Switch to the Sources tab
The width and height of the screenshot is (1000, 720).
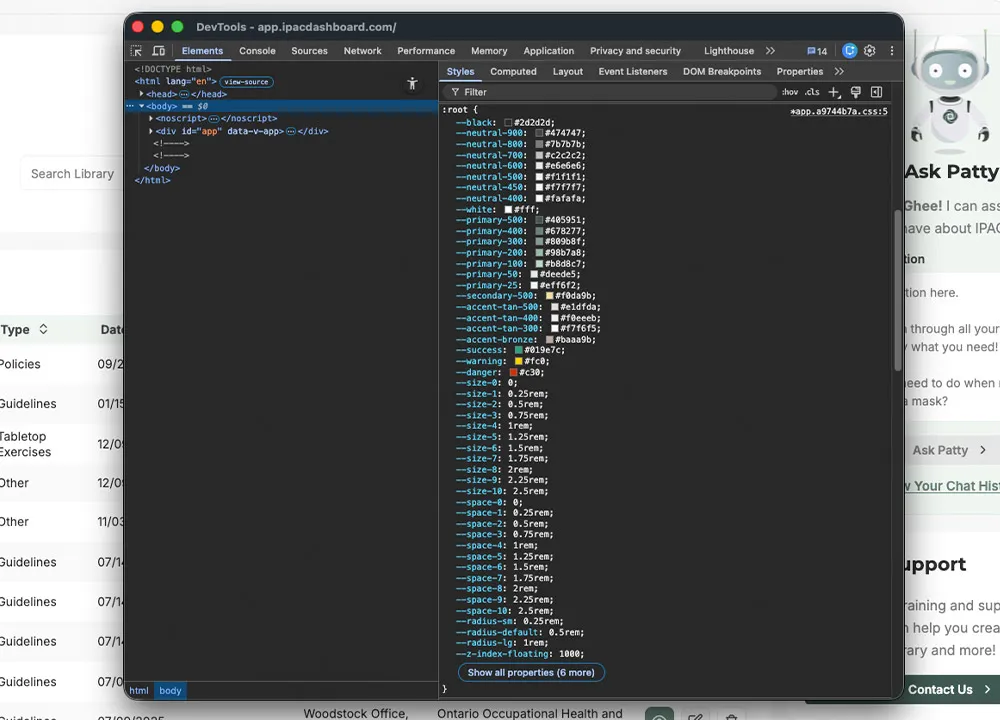309,51
